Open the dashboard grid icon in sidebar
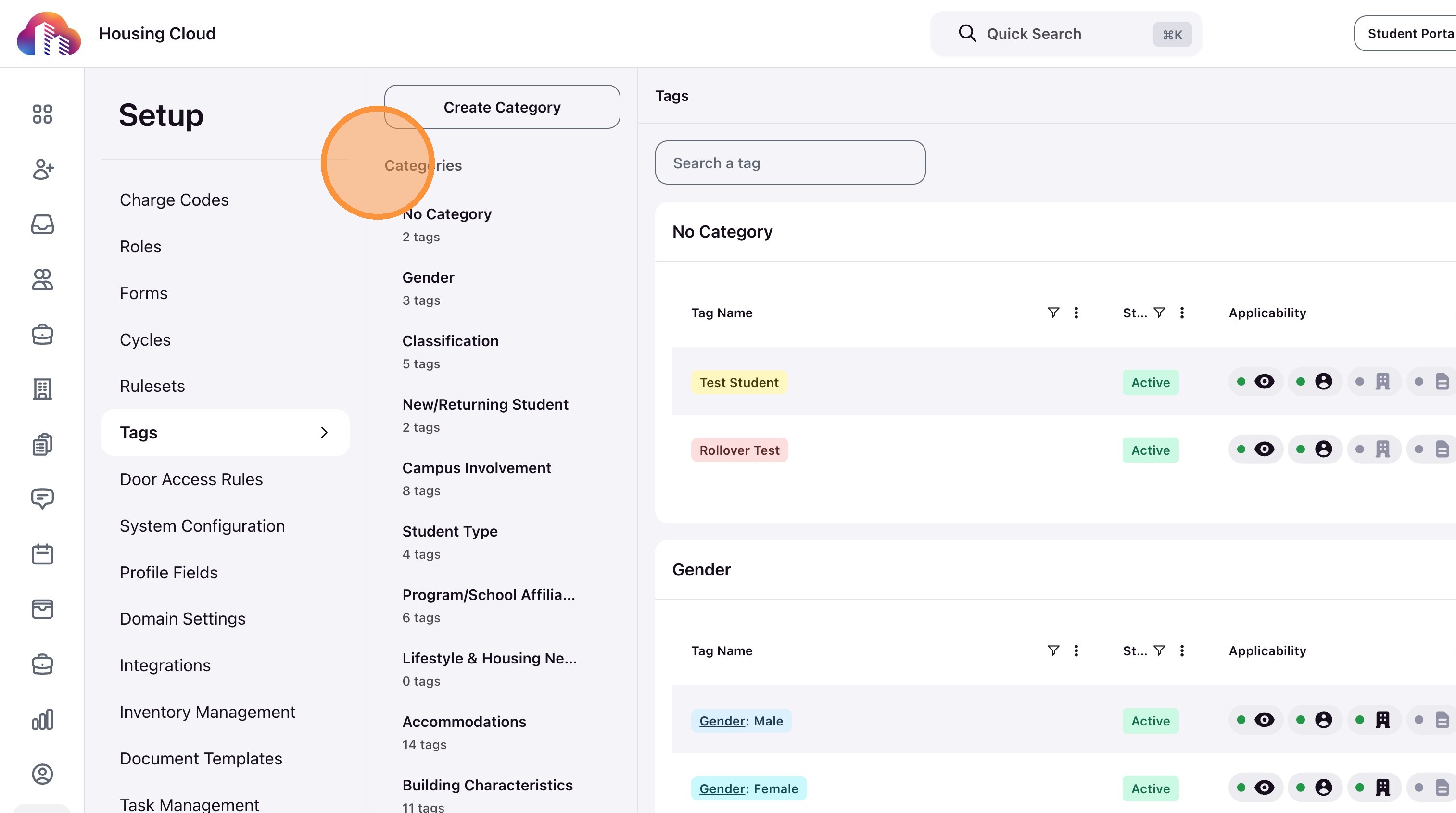 point(42,114)
